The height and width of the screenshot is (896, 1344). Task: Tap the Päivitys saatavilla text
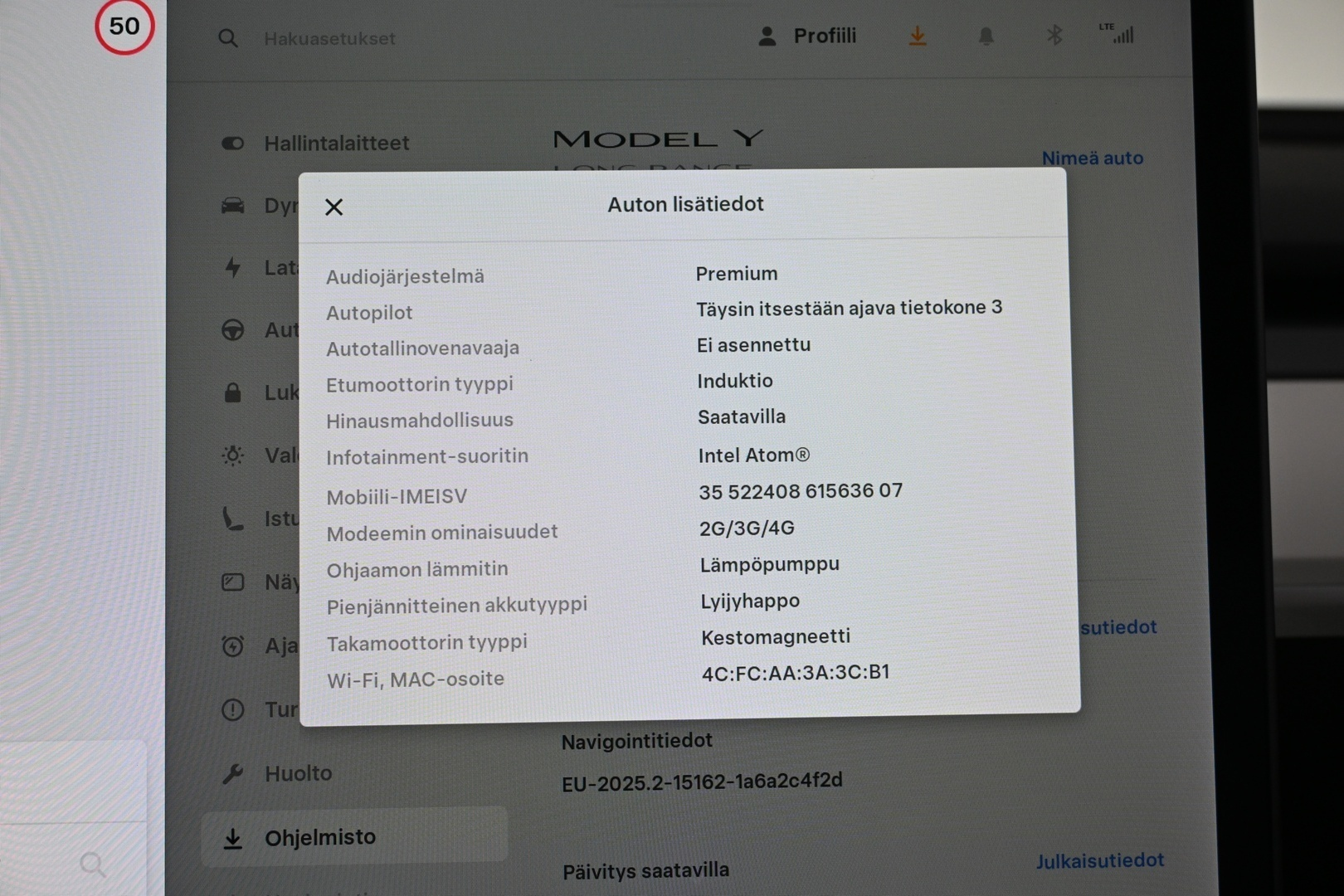point(645,871)
